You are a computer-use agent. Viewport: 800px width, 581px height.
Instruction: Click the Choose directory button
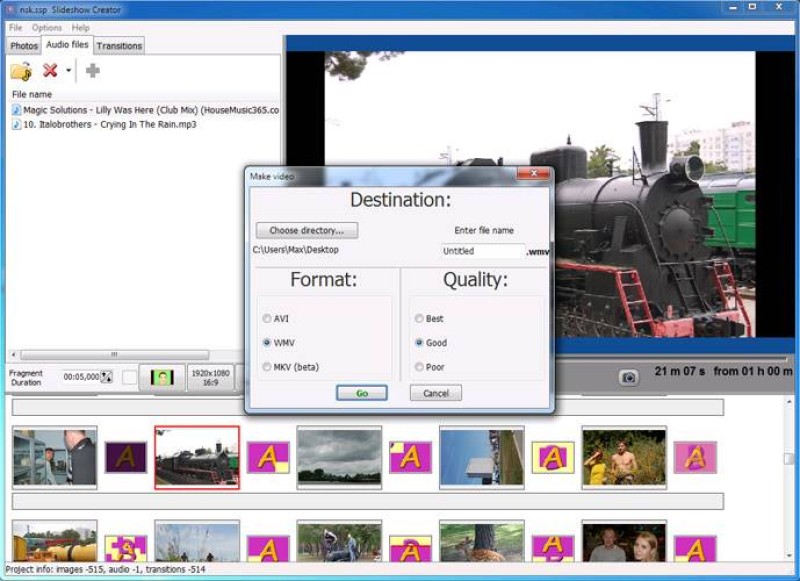pos(306,230)
